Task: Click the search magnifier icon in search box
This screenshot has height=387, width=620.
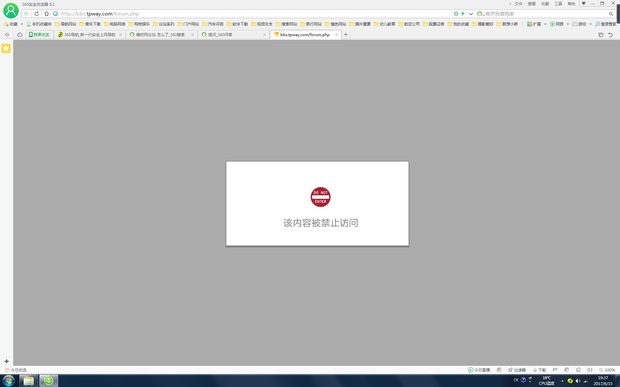Action: (x=611, y=14)
